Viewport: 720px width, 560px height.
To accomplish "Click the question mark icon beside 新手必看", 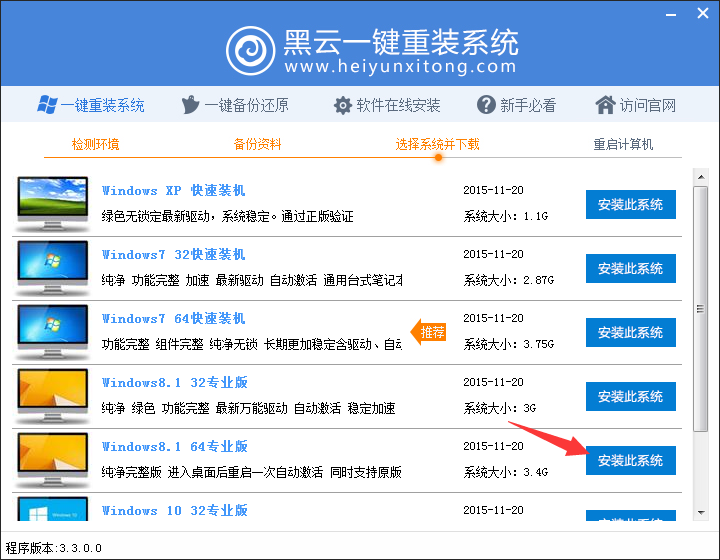I will tap(486, 105).
